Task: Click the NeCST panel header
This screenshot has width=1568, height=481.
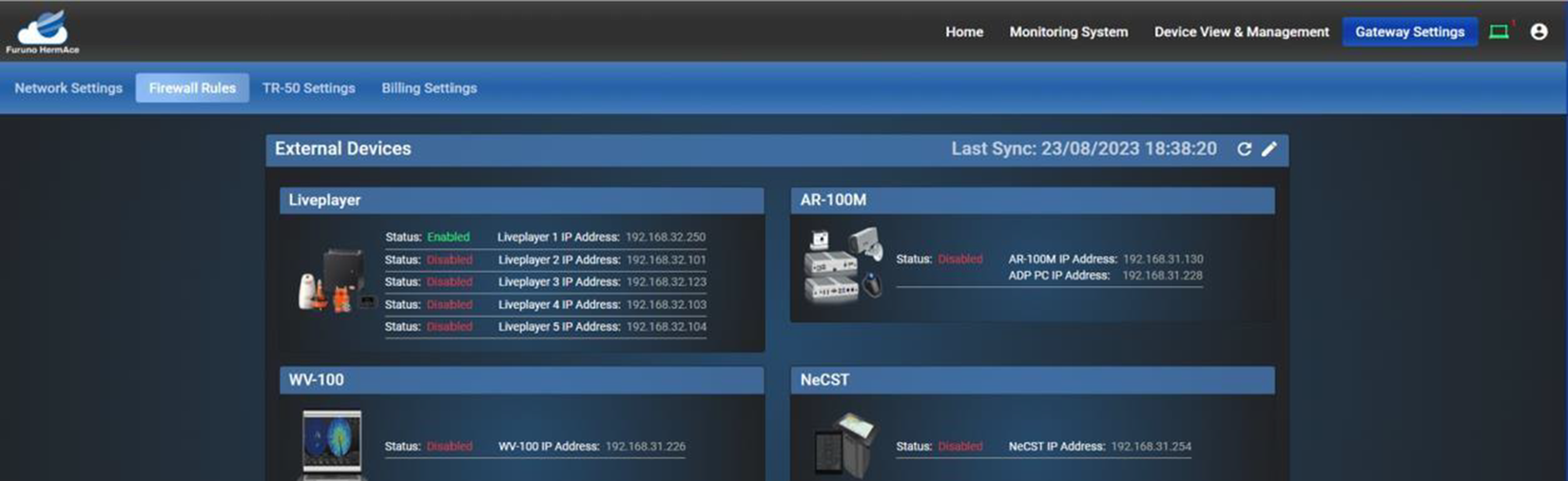Action: (1033, 379)
